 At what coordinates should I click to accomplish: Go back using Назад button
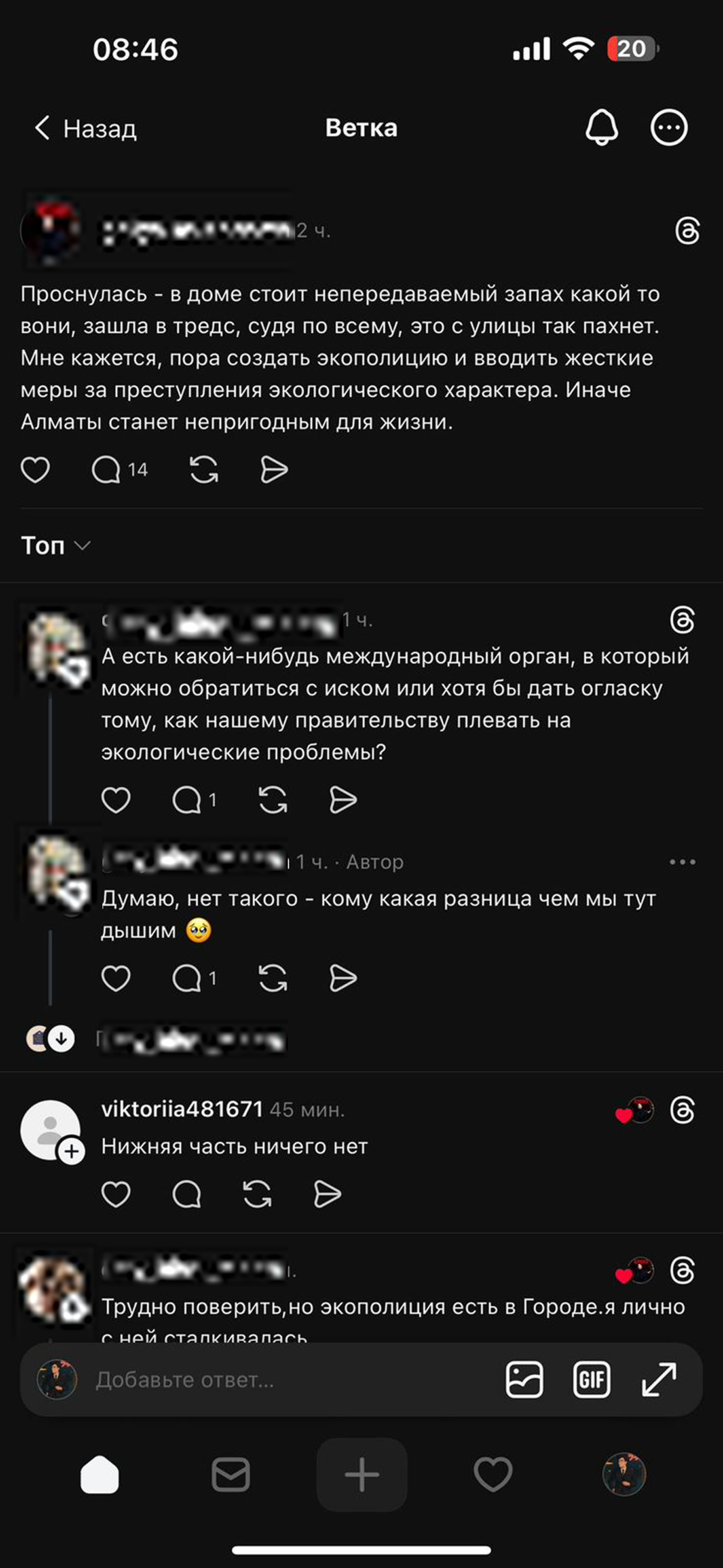click(x=85, y=128)
